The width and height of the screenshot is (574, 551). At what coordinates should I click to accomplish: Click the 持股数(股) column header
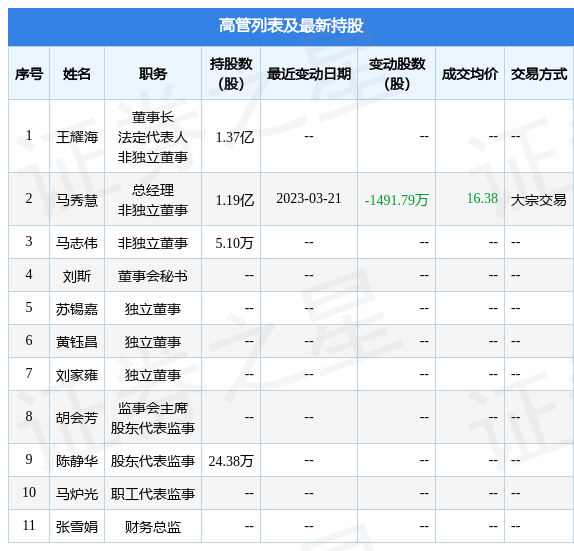coord(231,74)
